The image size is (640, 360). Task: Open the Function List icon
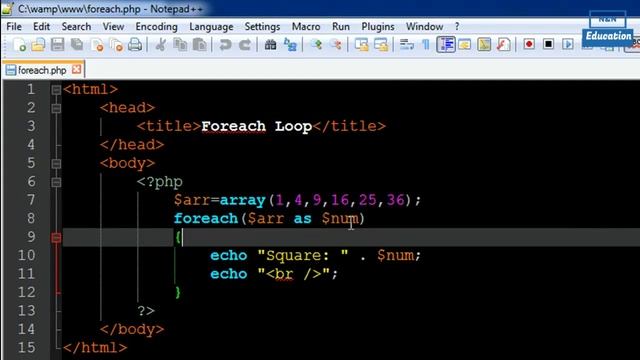click(504, 44)
